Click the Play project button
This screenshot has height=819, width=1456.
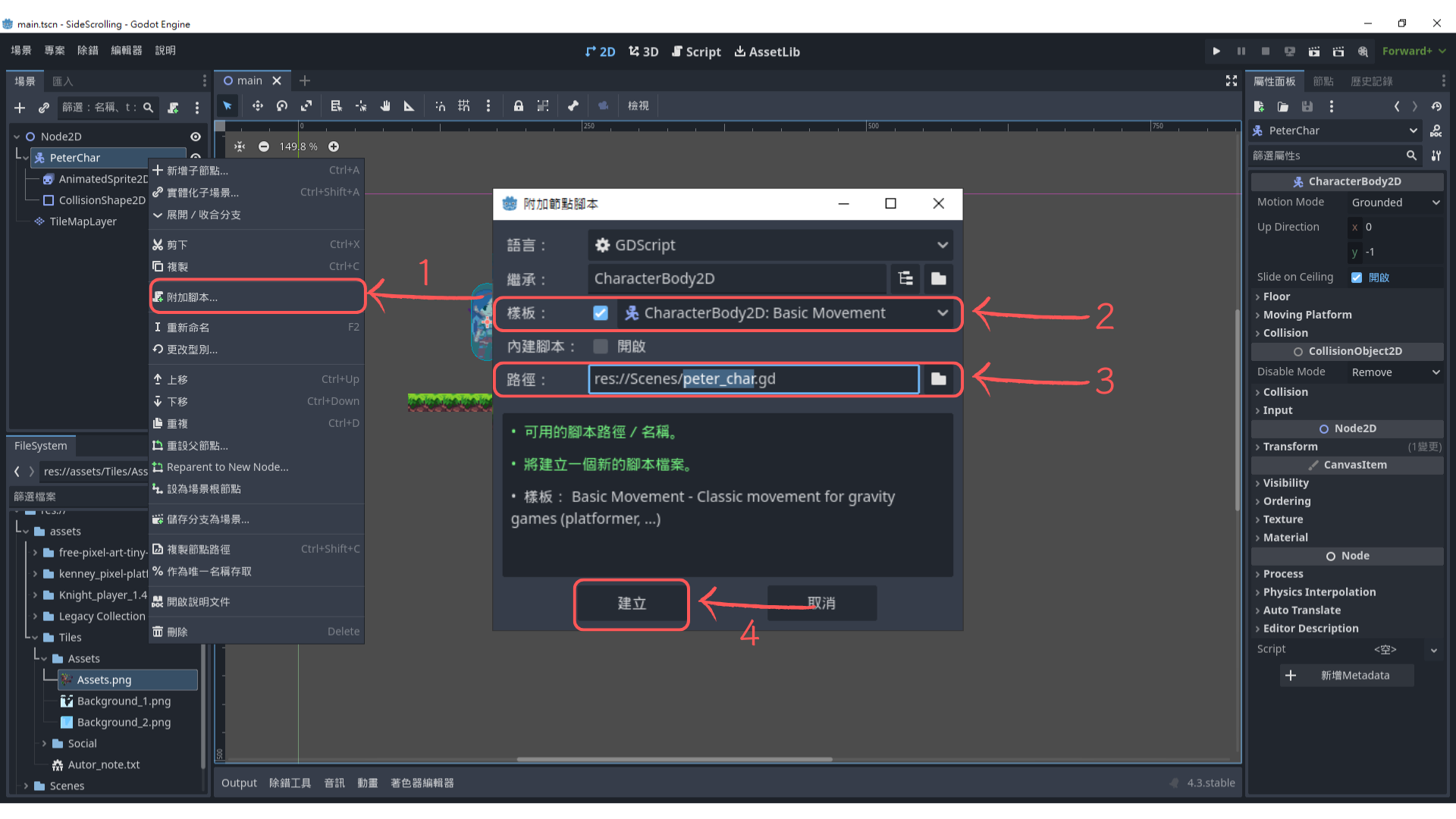coord(1216,52)
